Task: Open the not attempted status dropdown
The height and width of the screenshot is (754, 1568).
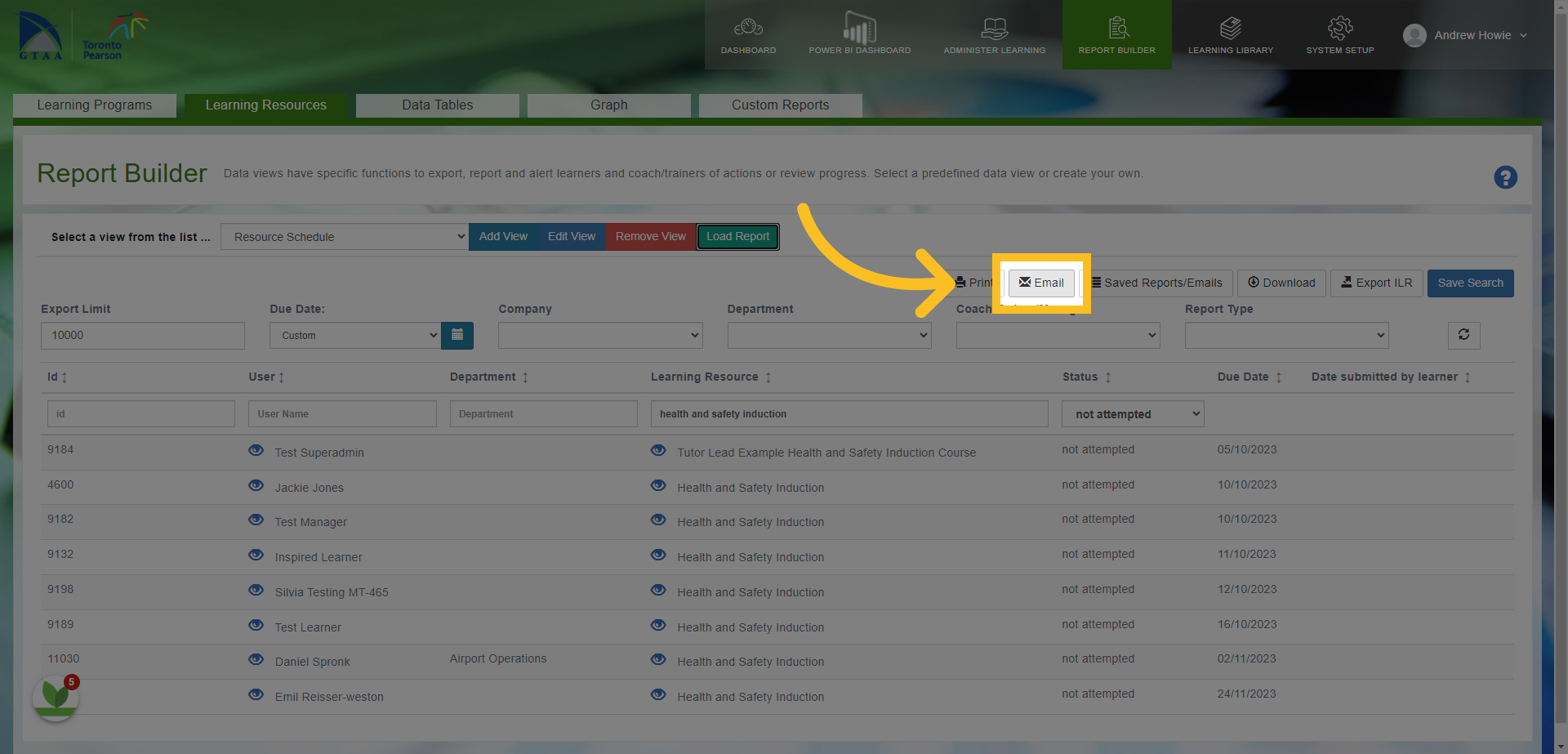Action: click(1133, 414)
